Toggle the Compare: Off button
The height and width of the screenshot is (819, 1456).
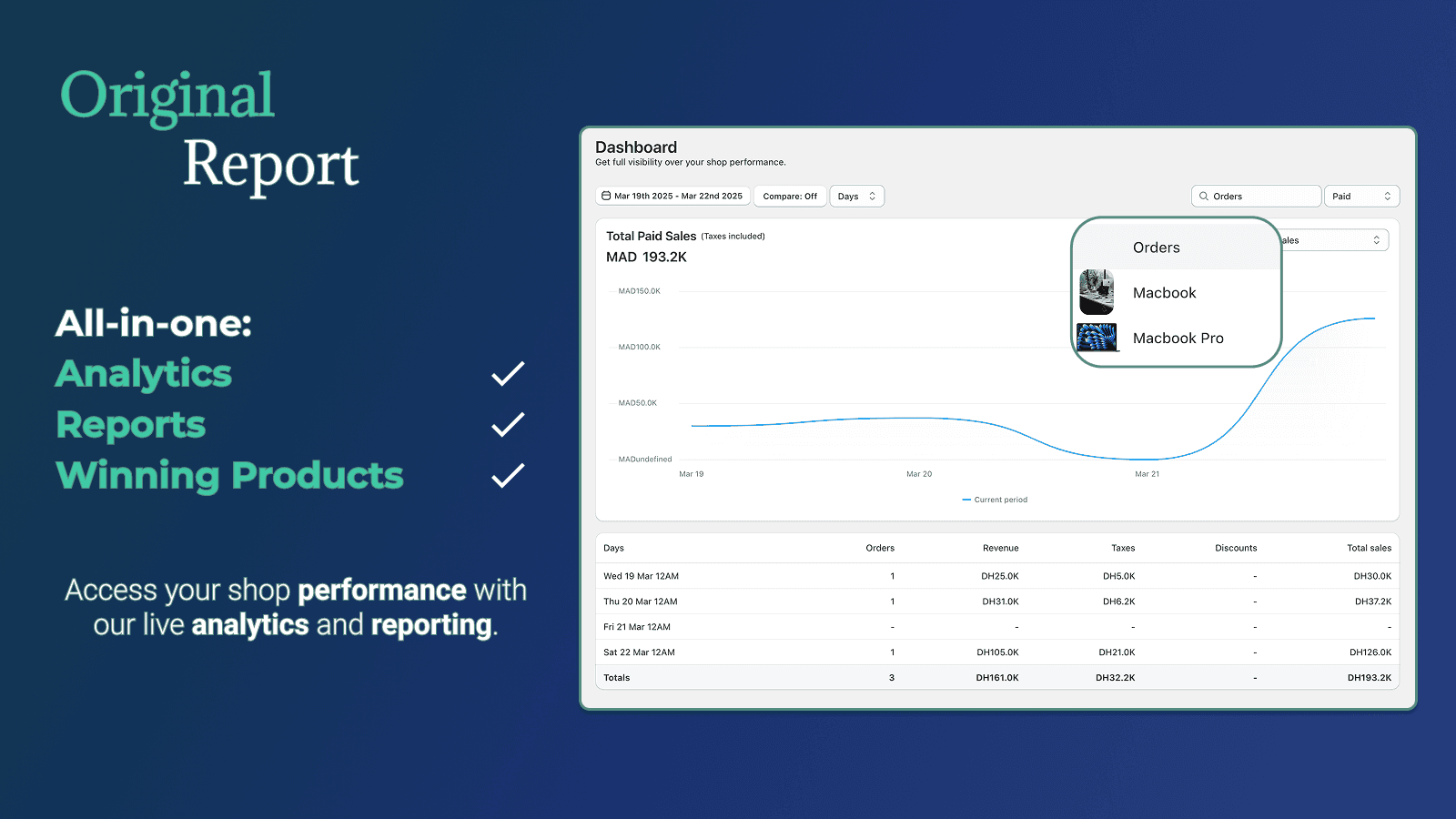790,197
